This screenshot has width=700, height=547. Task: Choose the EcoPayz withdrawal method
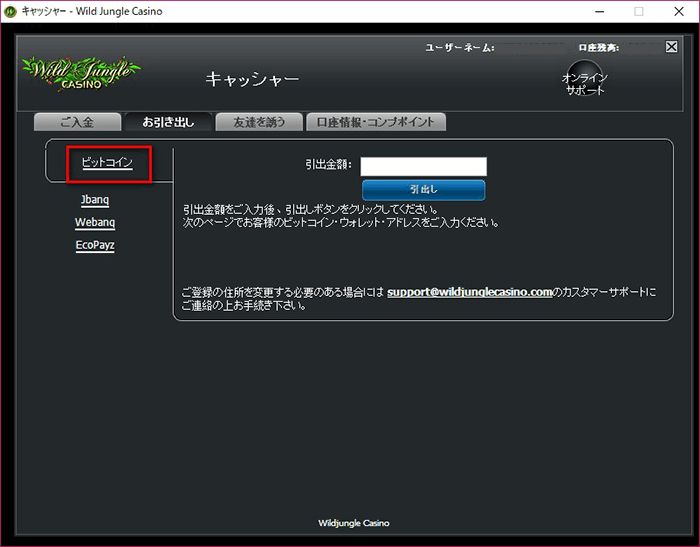point(95,245)
